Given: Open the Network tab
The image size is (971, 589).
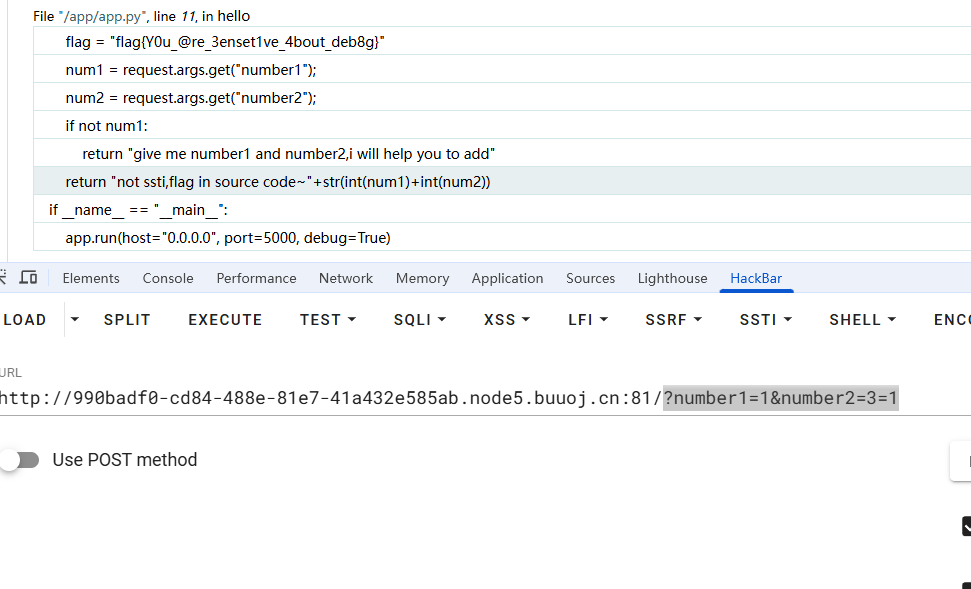Looking at the screenshot, I should coord(346,278).
